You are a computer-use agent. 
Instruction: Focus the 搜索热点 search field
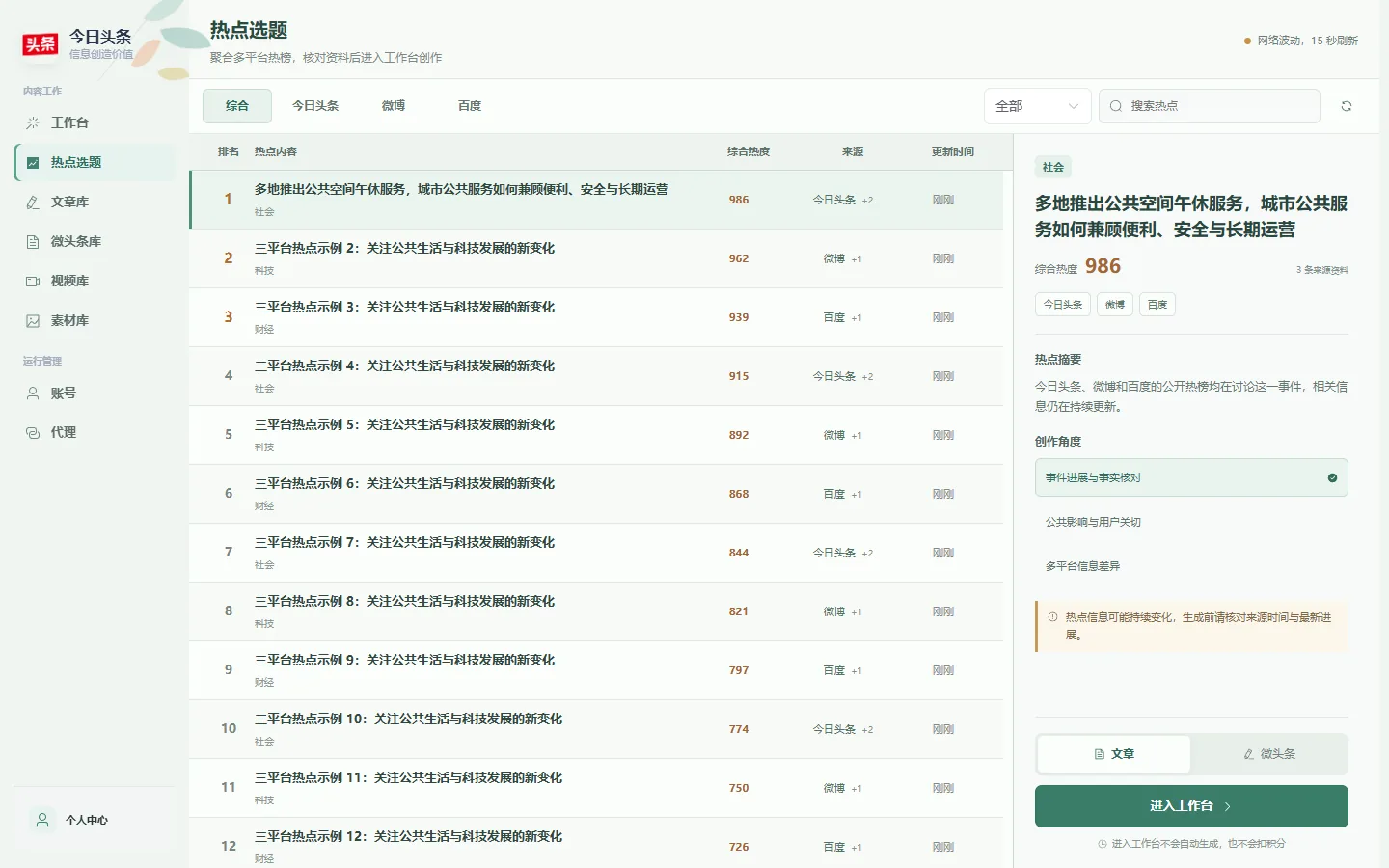tap(1210, 106)
